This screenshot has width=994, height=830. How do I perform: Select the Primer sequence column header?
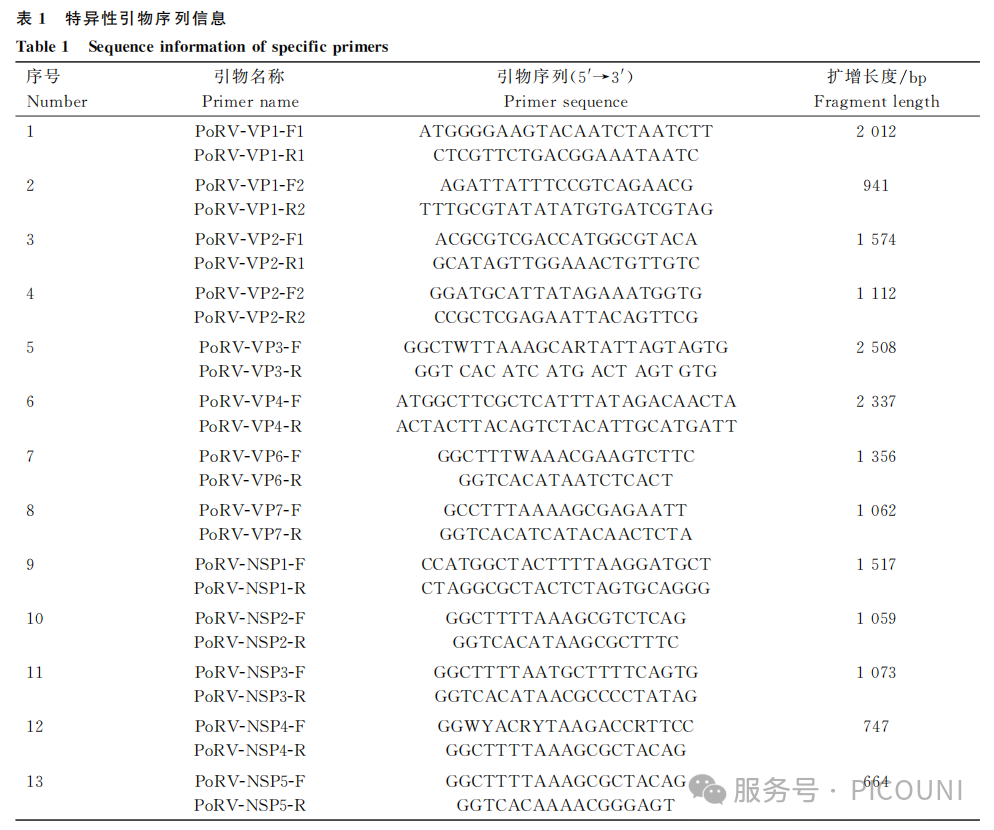point(566,101)
